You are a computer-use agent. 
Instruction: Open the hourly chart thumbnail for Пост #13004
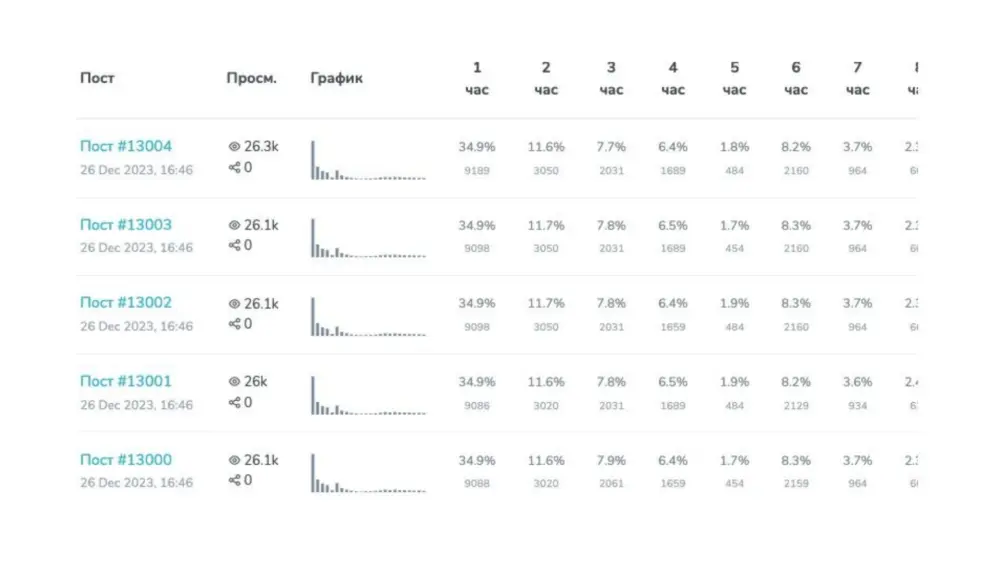[368, 160]
